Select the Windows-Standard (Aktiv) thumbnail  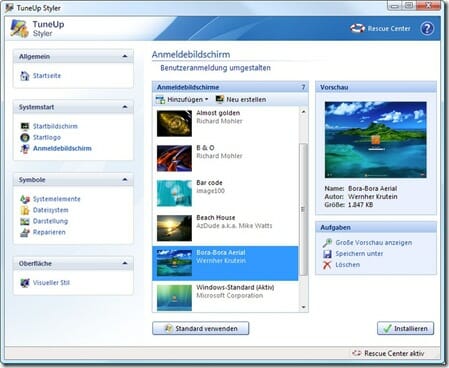pyautogui.click(x=174, y=298)
